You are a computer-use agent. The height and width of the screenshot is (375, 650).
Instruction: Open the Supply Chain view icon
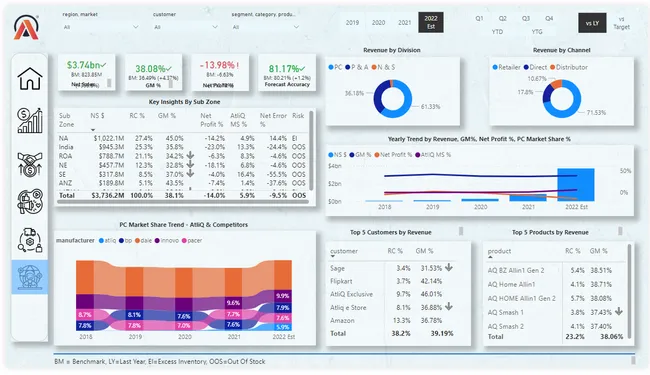[x=30, y=240]
